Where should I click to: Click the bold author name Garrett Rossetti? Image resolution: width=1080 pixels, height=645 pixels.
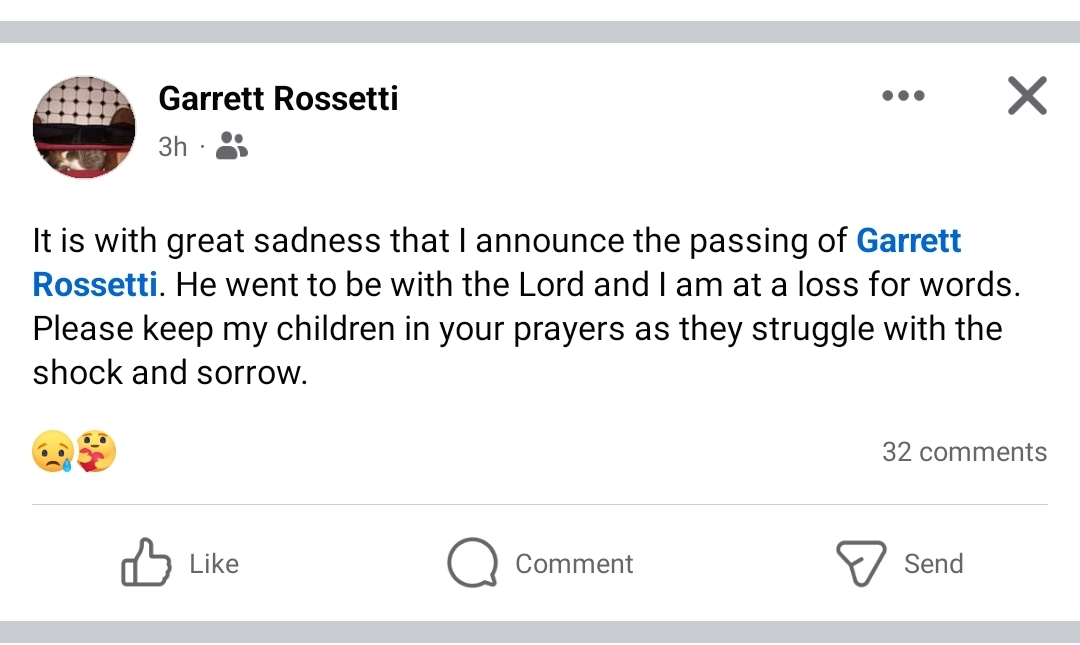click(x=278, y=99)
